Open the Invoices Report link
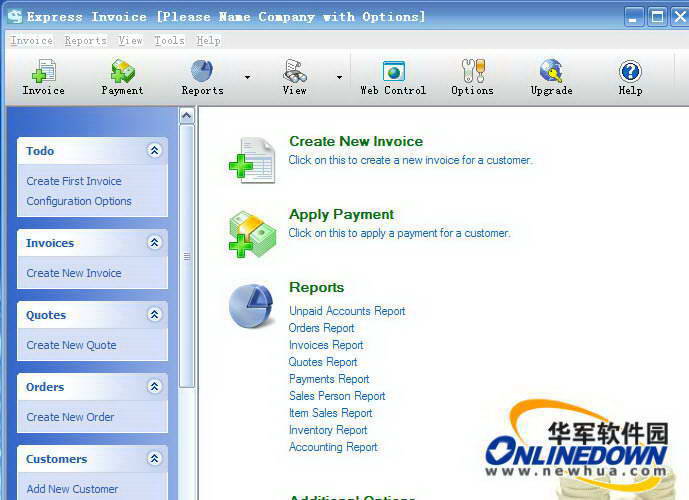The width and height of the screenshot is (689, 500). tap(326, 345)
